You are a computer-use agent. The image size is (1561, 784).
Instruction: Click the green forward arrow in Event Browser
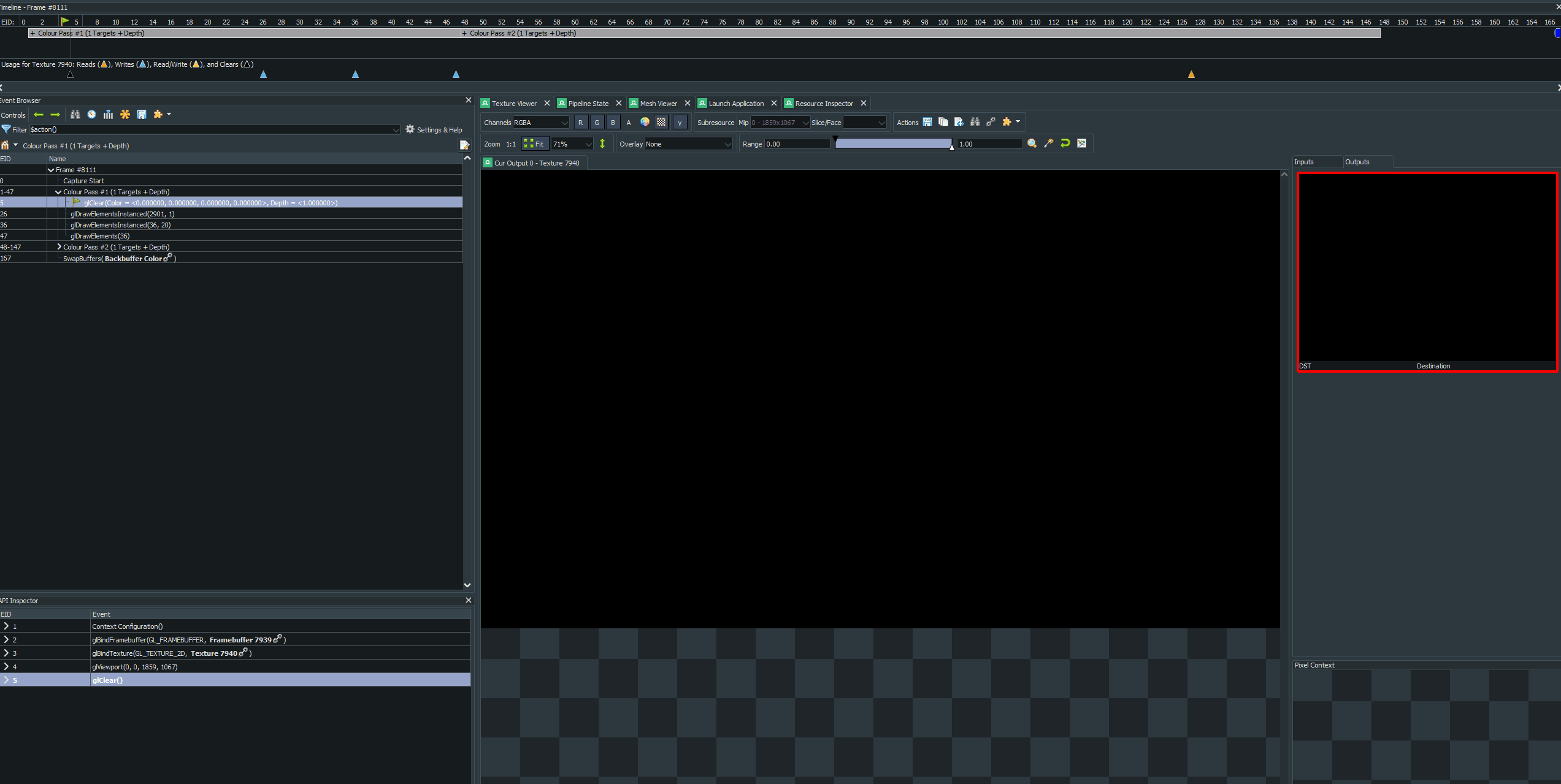[x=55, y=115]
